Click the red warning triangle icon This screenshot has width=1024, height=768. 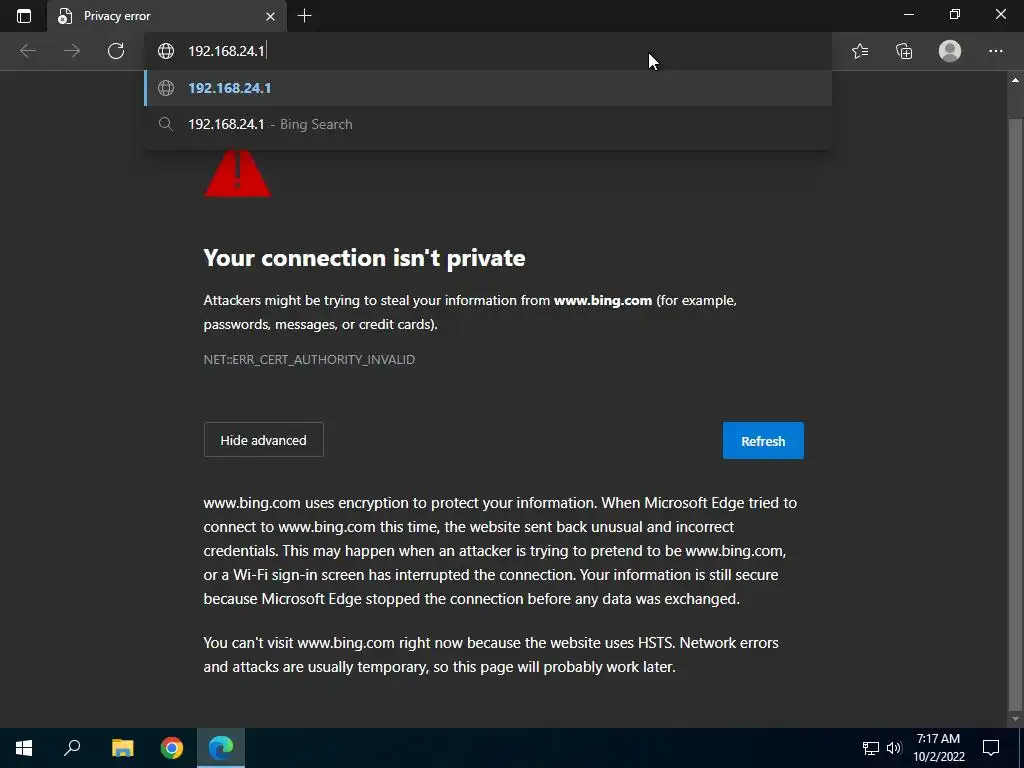(237, 172)
